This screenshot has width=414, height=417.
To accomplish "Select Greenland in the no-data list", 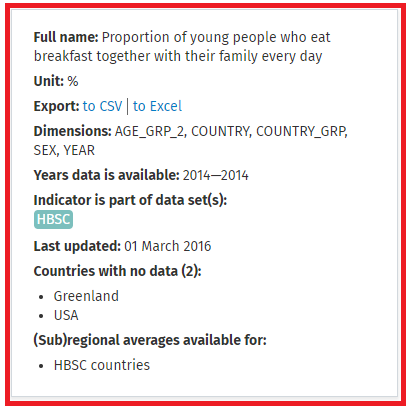I will tap(86, 296).
